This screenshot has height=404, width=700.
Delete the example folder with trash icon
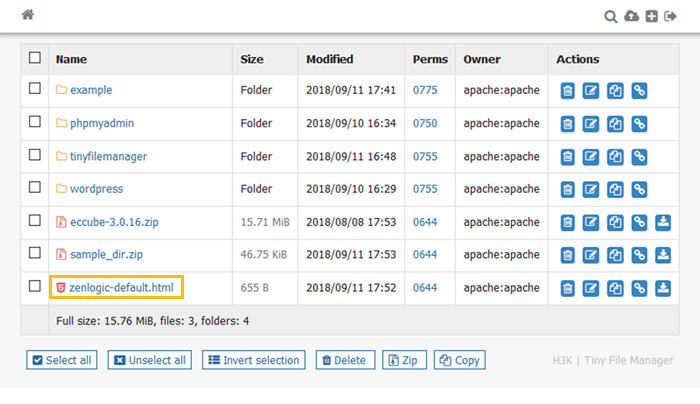(x=567, y=91)
